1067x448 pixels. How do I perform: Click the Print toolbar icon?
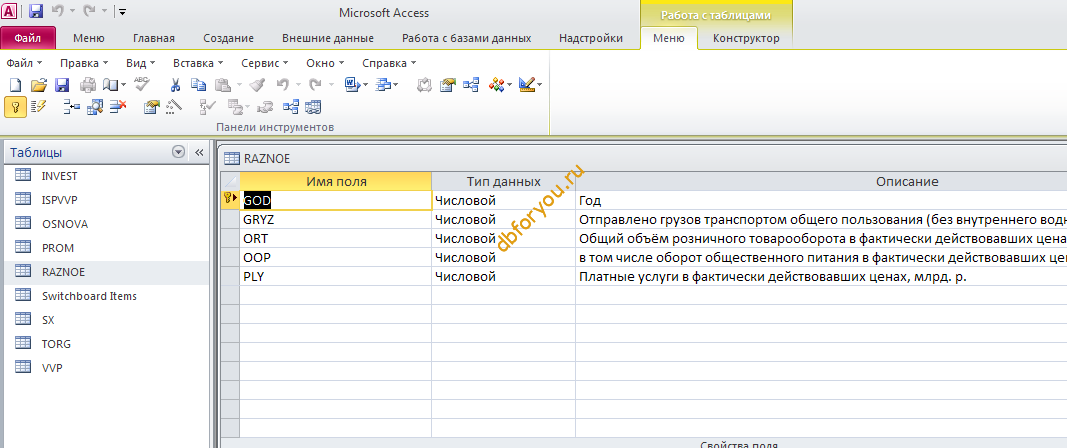[x=88, y=85]
